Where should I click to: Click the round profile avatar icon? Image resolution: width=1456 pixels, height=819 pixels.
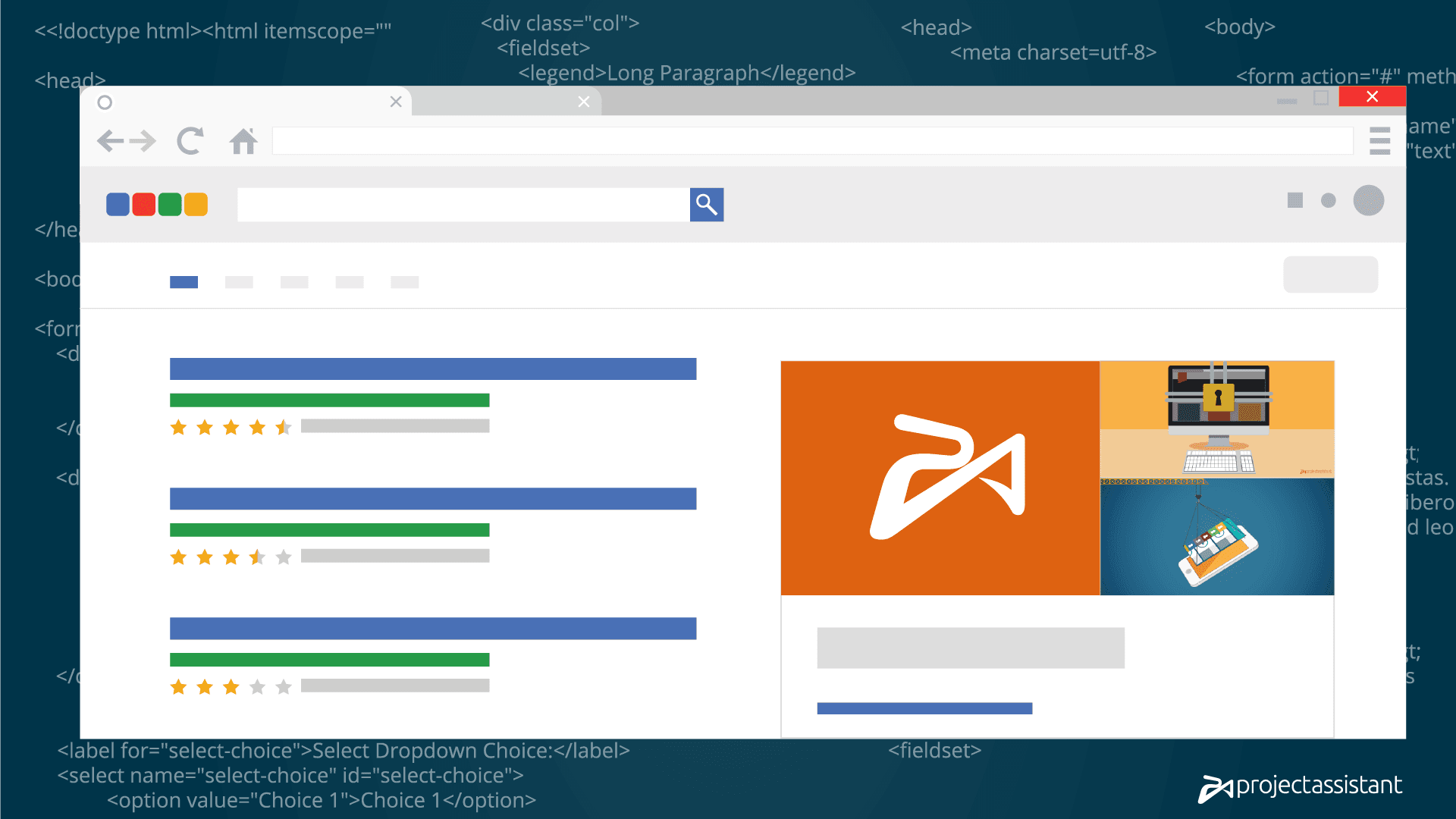click(x=1368, y=200)
